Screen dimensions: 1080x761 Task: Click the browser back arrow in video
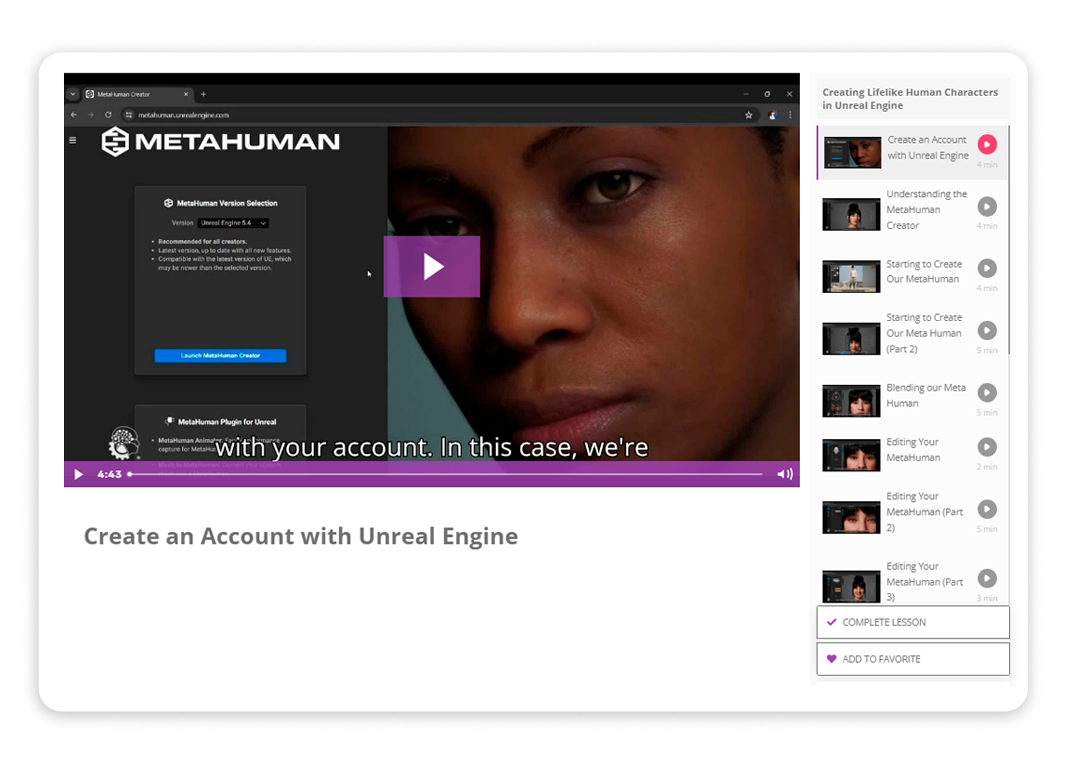point(74,115)
